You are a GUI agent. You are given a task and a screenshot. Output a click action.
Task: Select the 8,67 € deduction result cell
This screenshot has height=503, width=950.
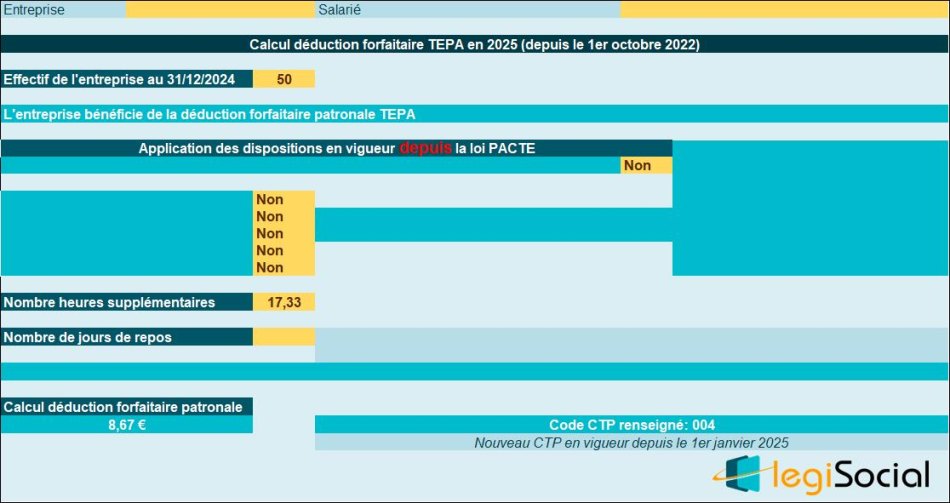(x=127, y=425)
